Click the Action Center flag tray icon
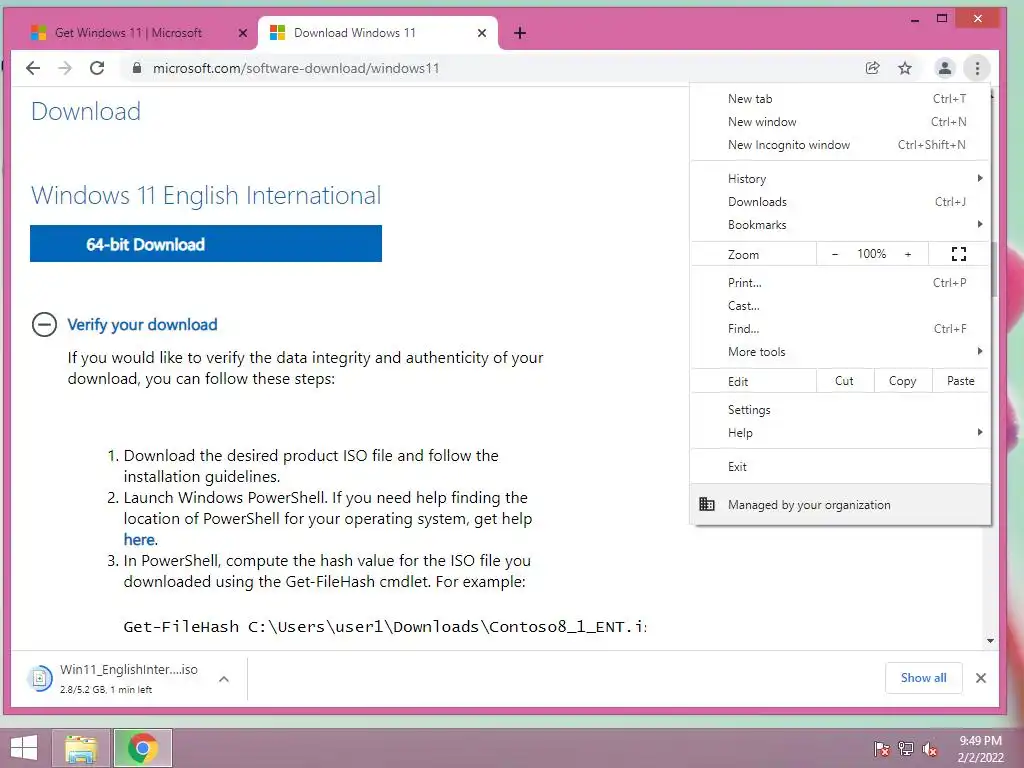 point(882,749)
